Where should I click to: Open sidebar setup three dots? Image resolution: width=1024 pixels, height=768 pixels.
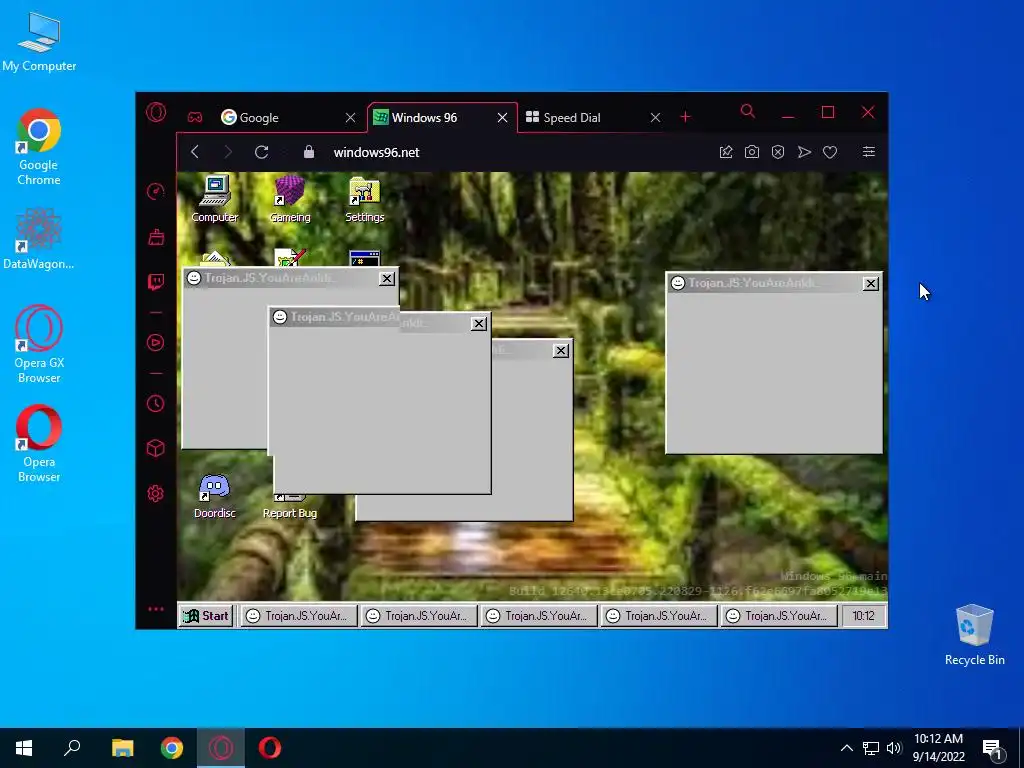pyautogui.click(x=155, y=609)
